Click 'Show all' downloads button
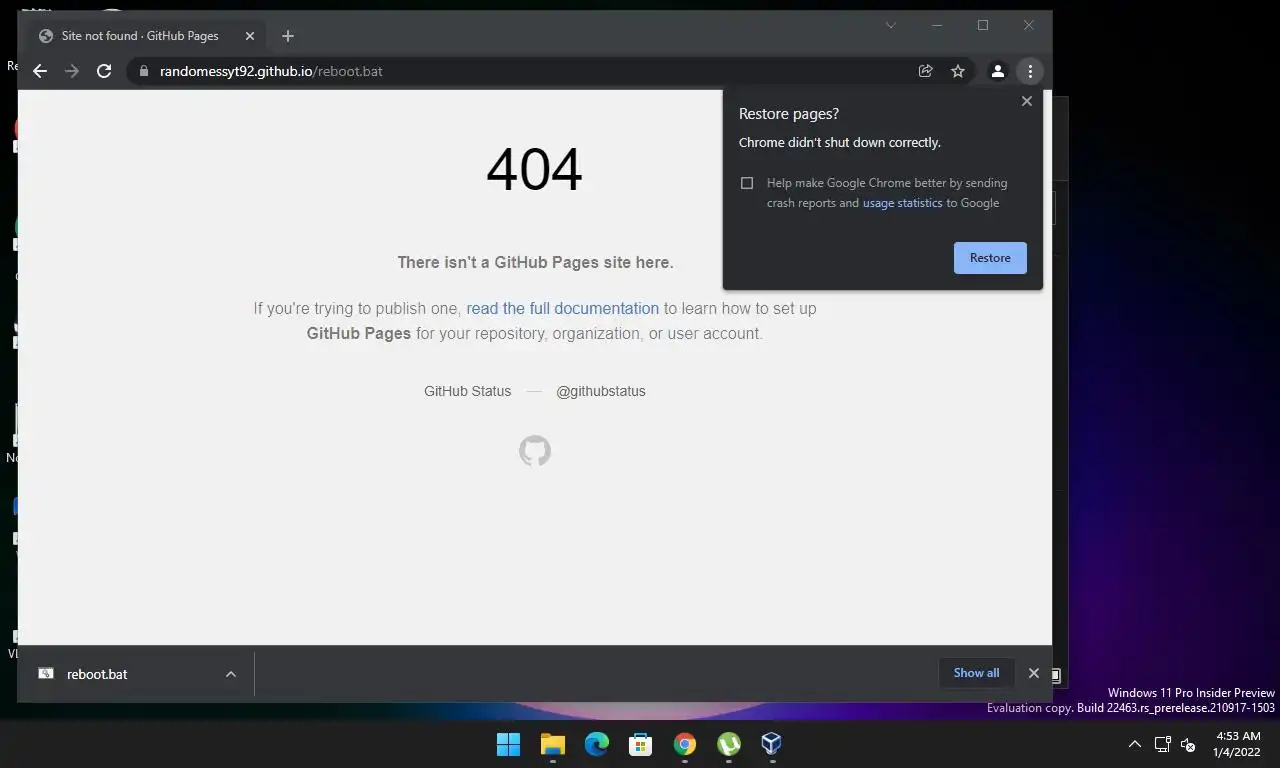 coord(976,673)
